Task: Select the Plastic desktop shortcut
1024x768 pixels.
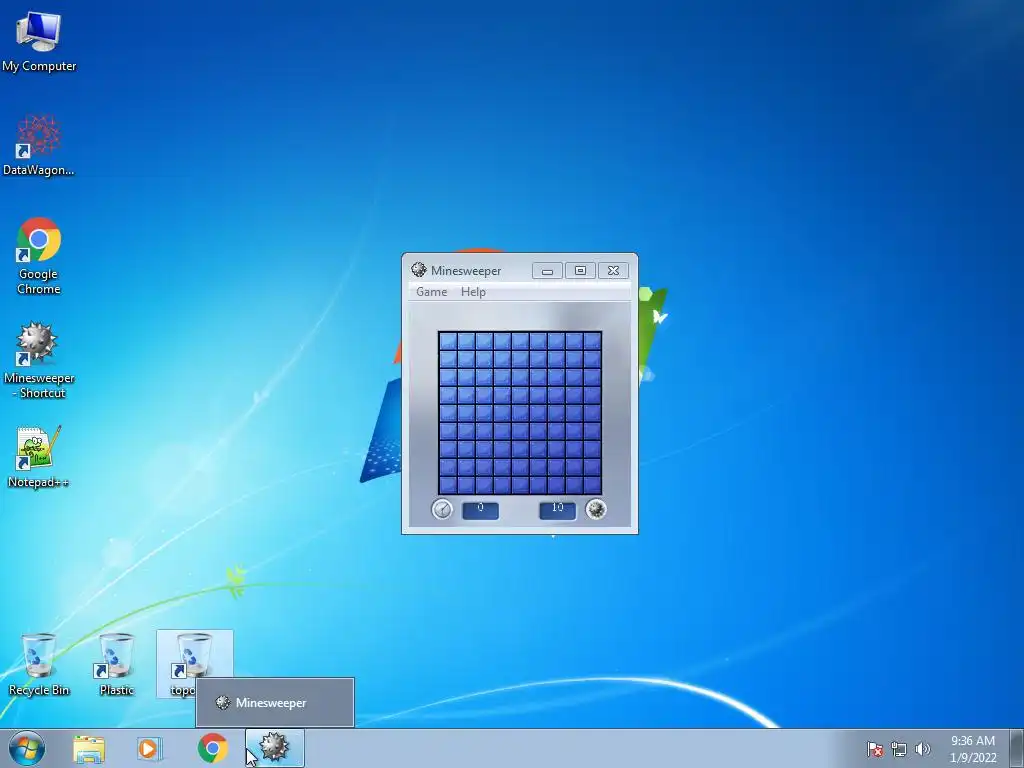Action: click(x=116, y=664)
